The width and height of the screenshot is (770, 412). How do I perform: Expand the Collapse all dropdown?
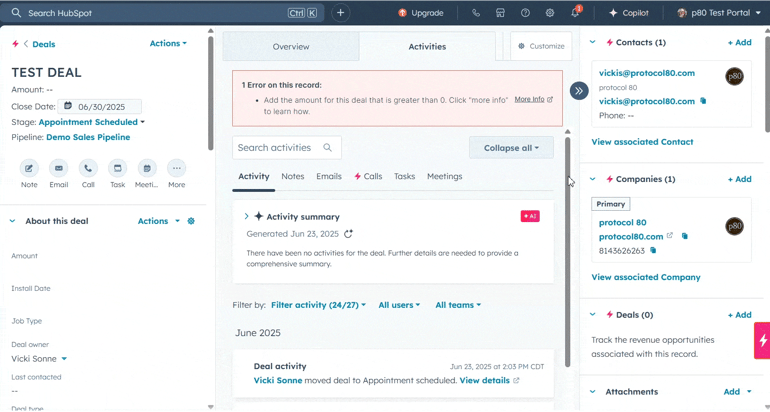(x=511, y=148)
